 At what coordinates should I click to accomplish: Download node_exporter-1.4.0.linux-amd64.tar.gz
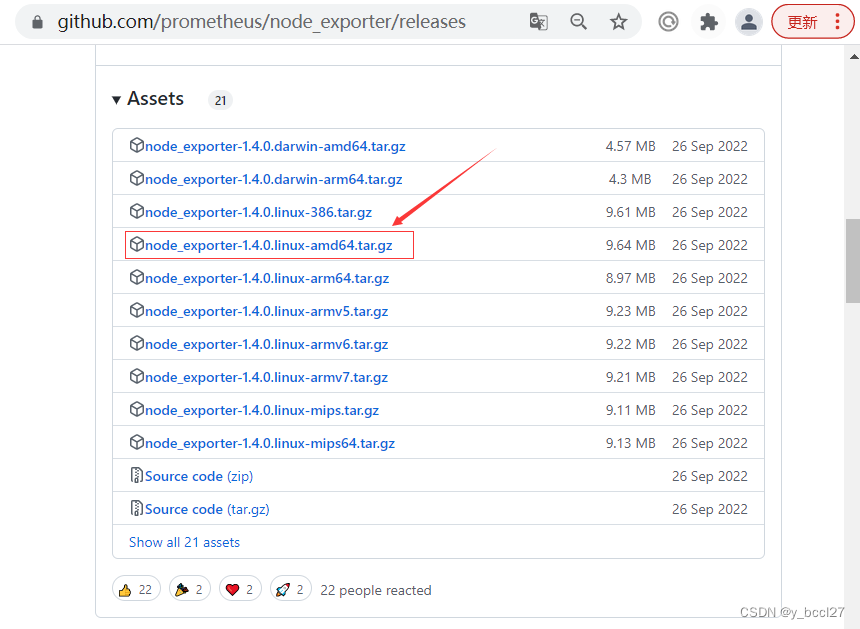click(x=268, y=245)
